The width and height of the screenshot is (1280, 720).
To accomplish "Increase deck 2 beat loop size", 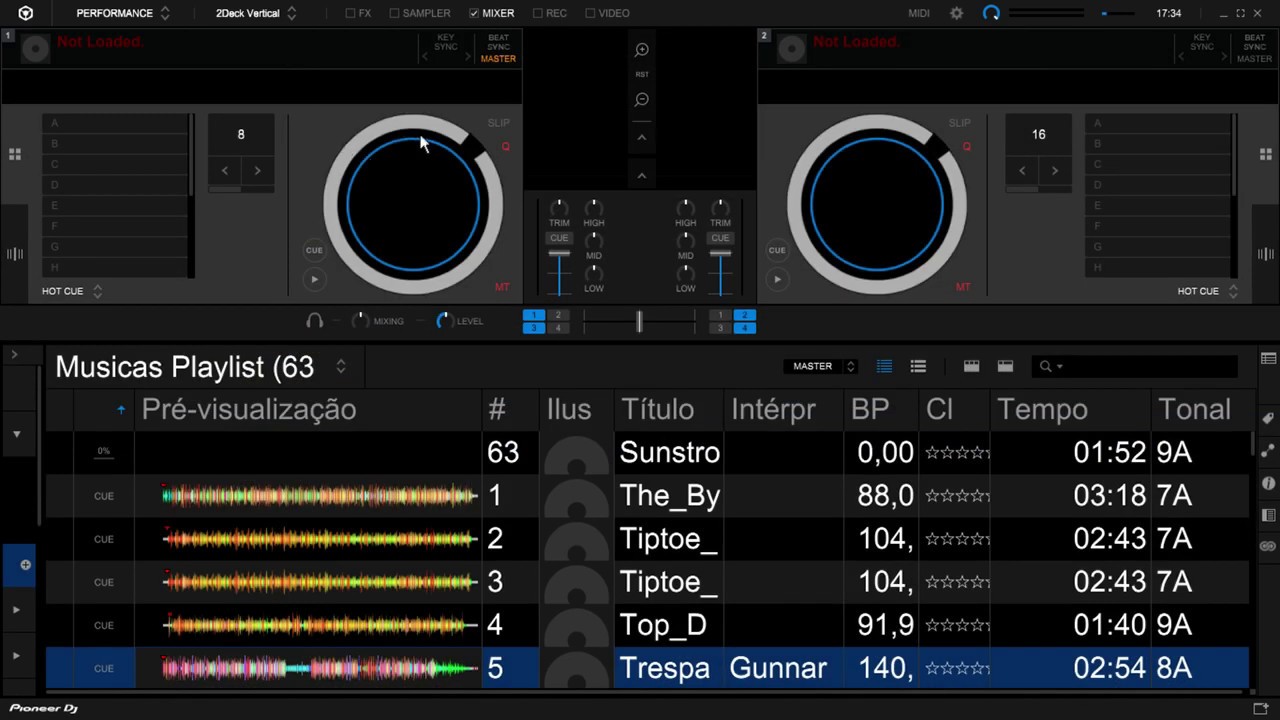I will point(1054,171).
